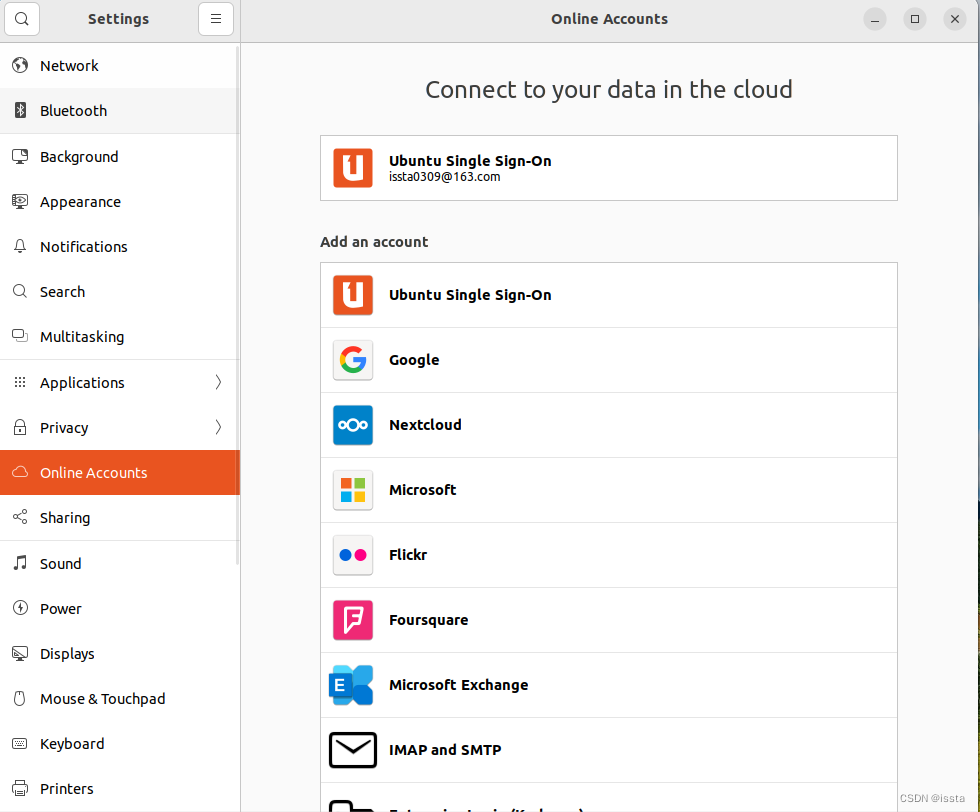This screenshot has height=812, width=980.
Task: Select Bluetooth in the sidebar
Action: click(119, 111)
